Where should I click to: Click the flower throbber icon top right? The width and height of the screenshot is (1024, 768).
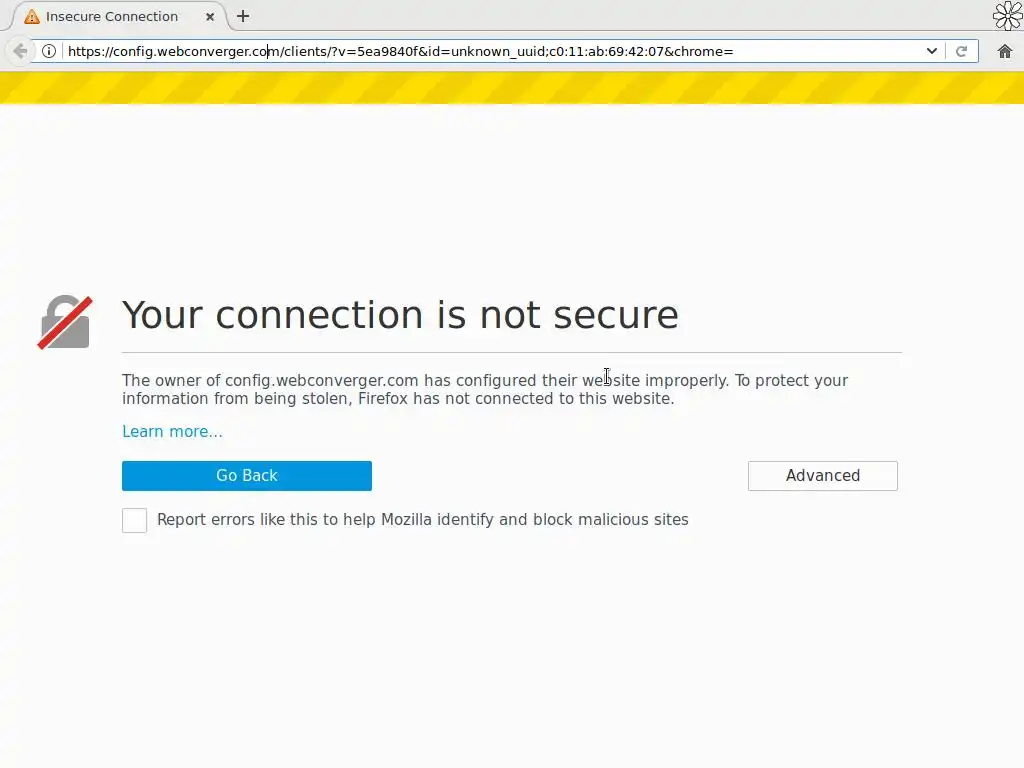click(x=1008, y=16)
